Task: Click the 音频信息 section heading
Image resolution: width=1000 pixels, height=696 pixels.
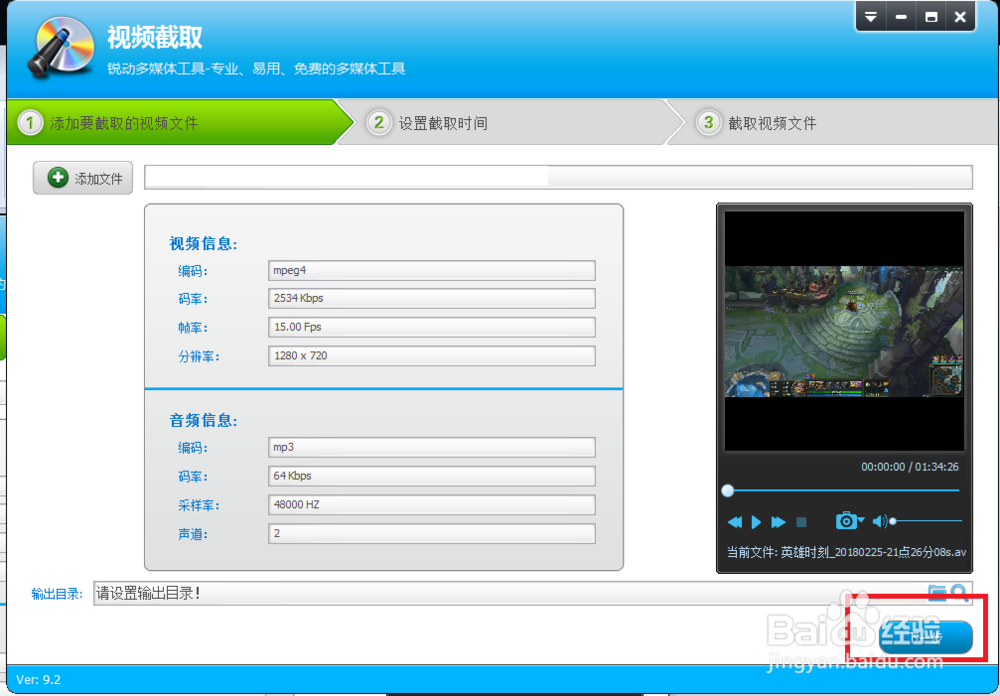Action: (203, 420)
